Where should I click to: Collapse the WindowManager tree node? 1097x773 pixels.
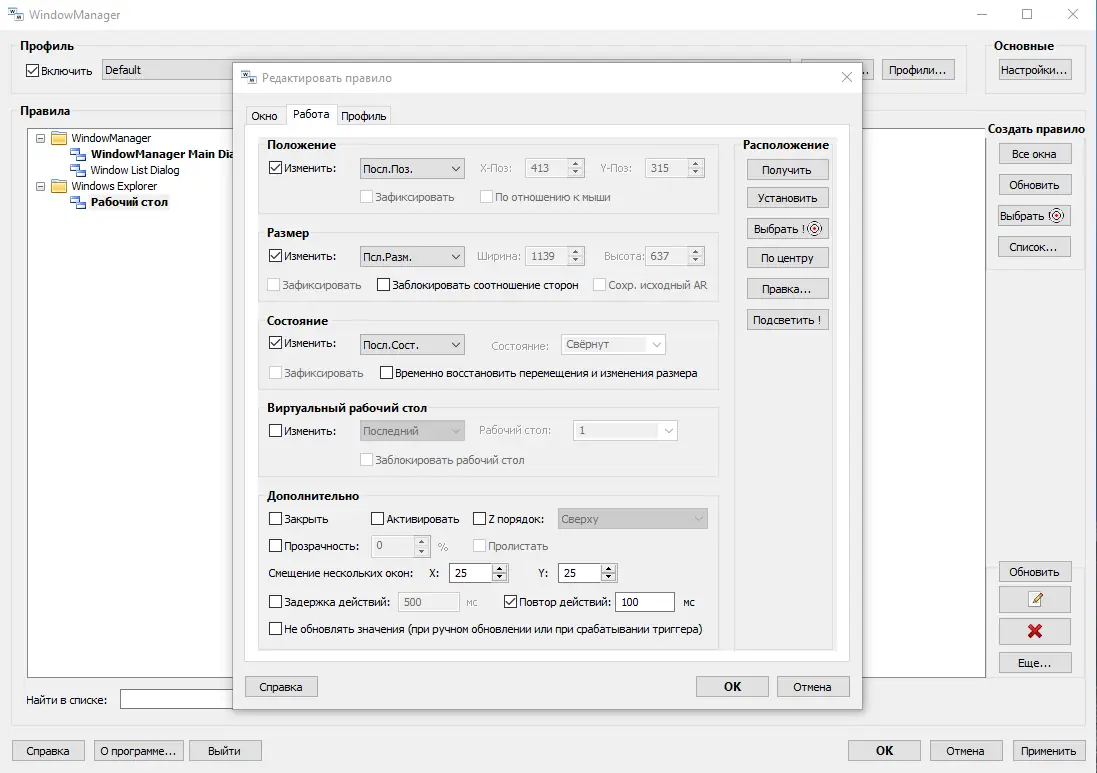(41, 139)
